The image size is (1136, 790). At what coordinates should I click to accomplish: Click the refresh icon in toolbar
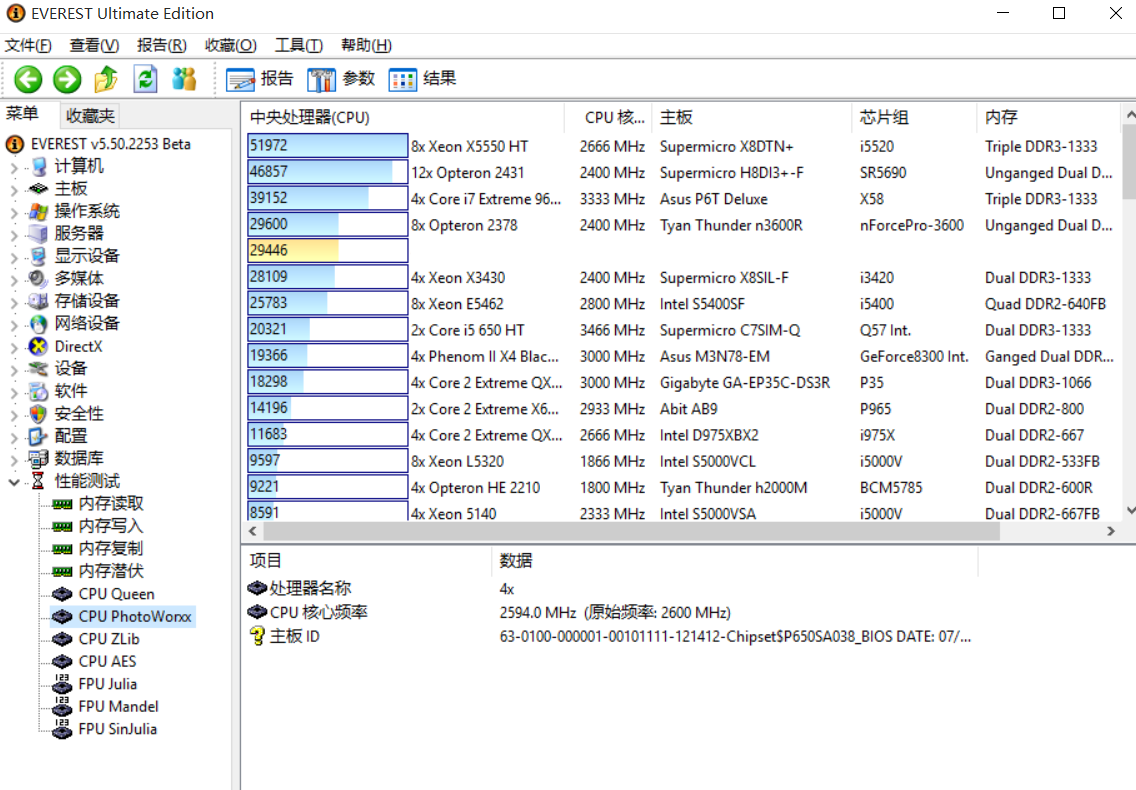(146, 79)
